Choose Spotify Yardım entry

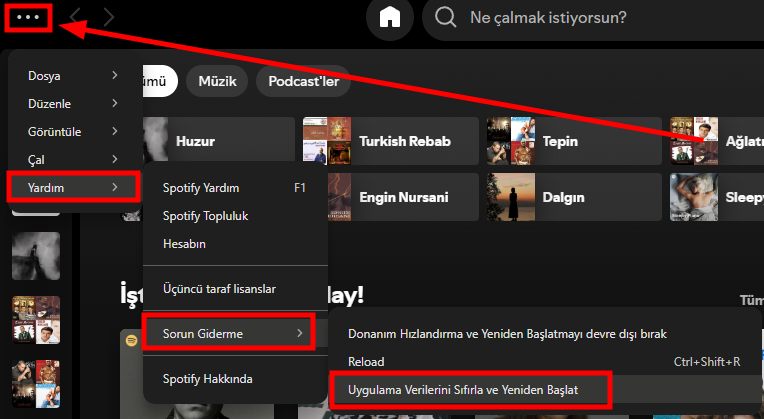click(235, 188)
